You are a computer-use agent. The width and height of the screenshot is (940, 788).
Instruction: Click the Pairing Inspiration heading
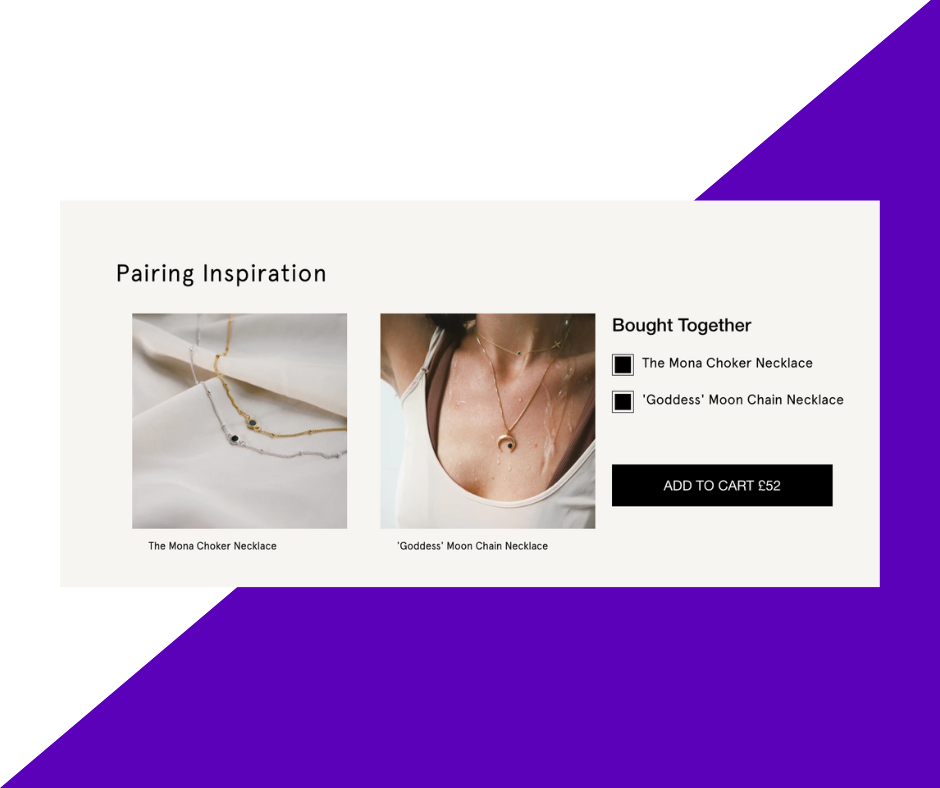point(221,273)
